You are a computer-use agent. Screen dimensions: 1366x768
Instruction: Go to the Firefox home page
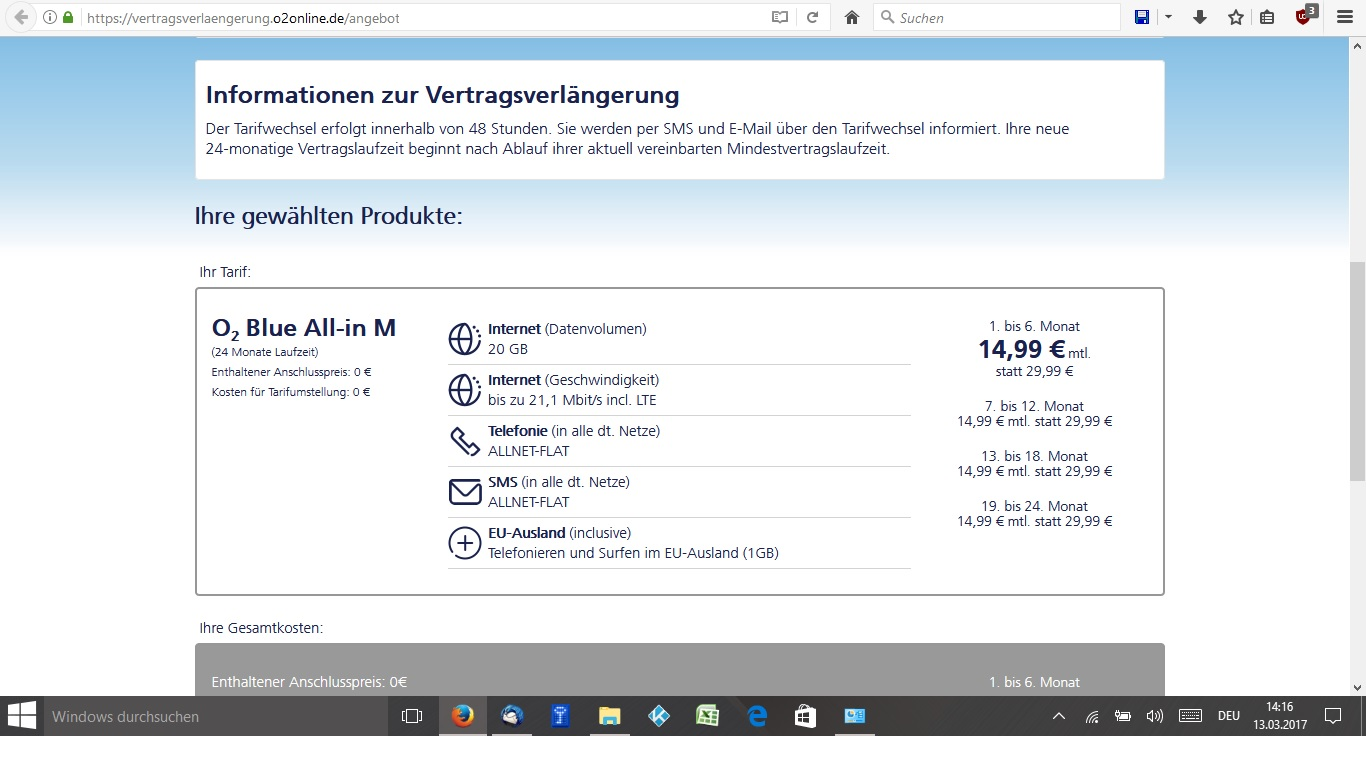(x=852, y=17)
